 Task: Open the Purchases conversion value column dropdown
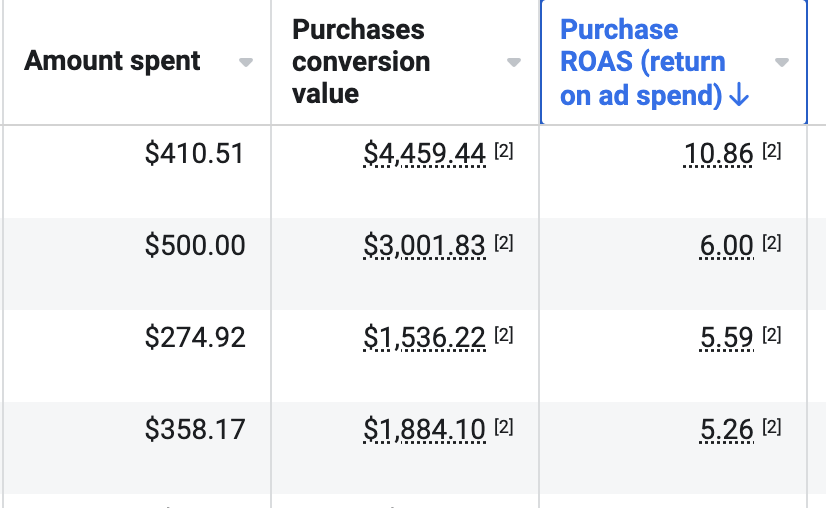[x=514, y=62]
